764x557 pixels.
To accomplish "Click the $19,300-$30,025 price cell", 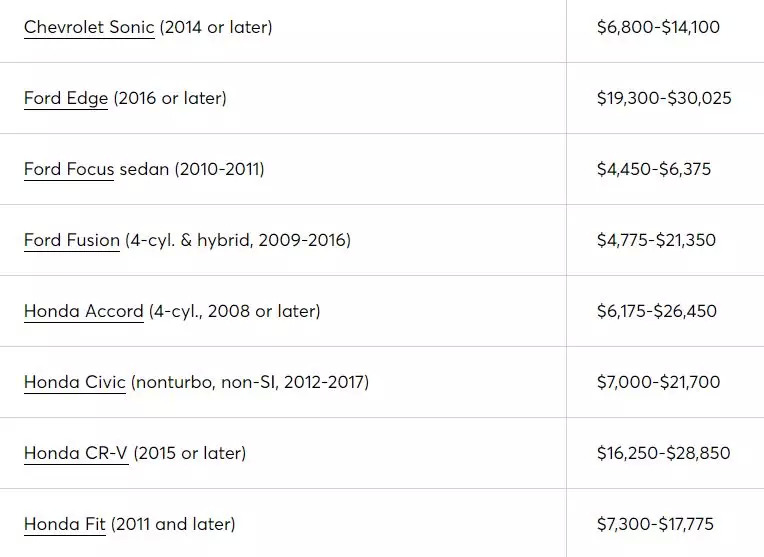I will (664, 98).
